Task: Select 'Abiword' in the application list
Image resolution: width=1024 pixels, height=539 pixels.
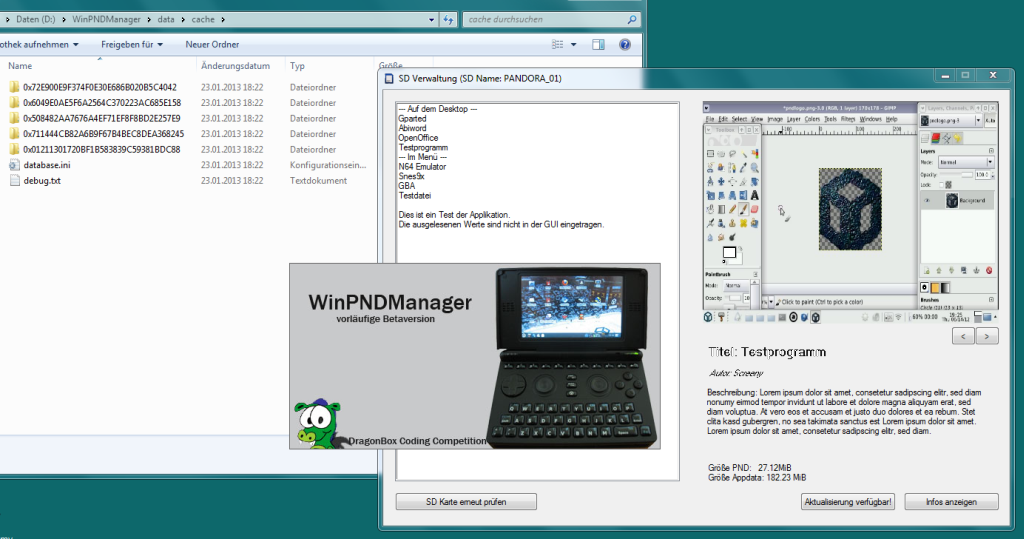Action: [412, 128]
